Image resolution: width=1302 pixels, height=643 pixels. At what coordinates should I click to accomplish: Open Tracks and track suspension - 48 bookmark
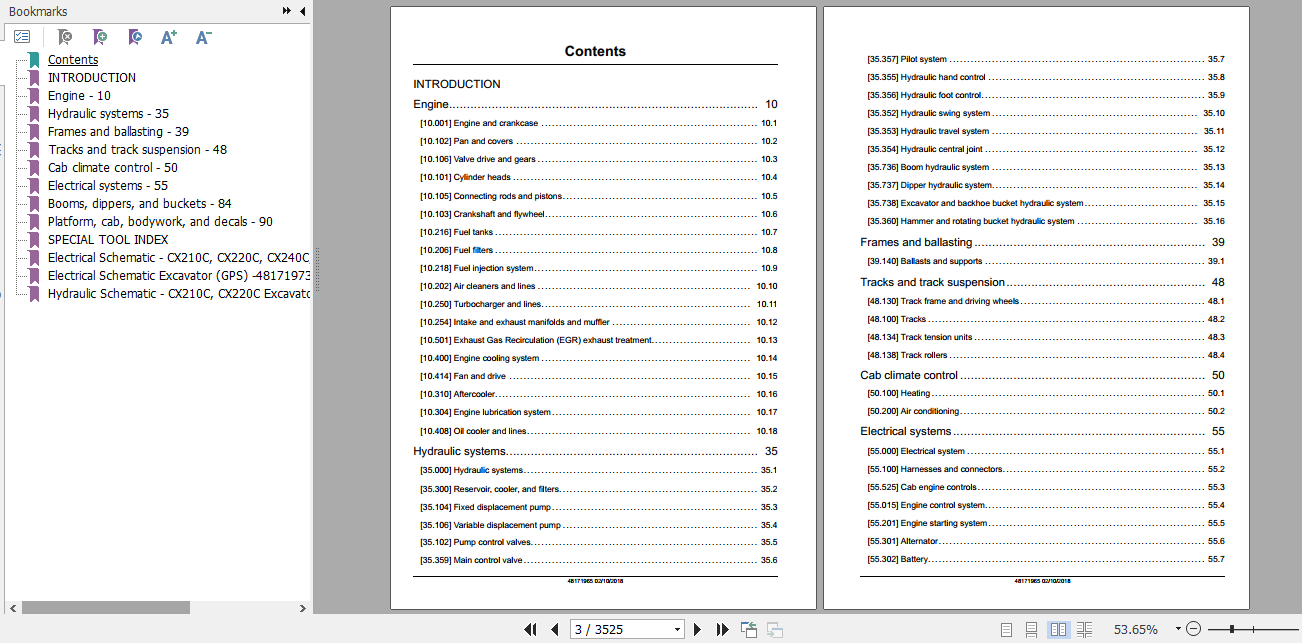(x=137, y=150)
